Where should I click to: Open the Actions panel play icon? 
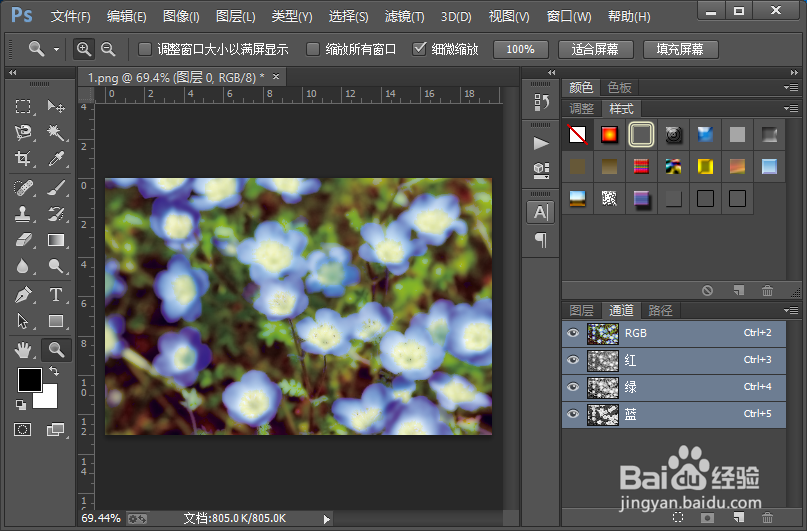[x=540, y=143]
